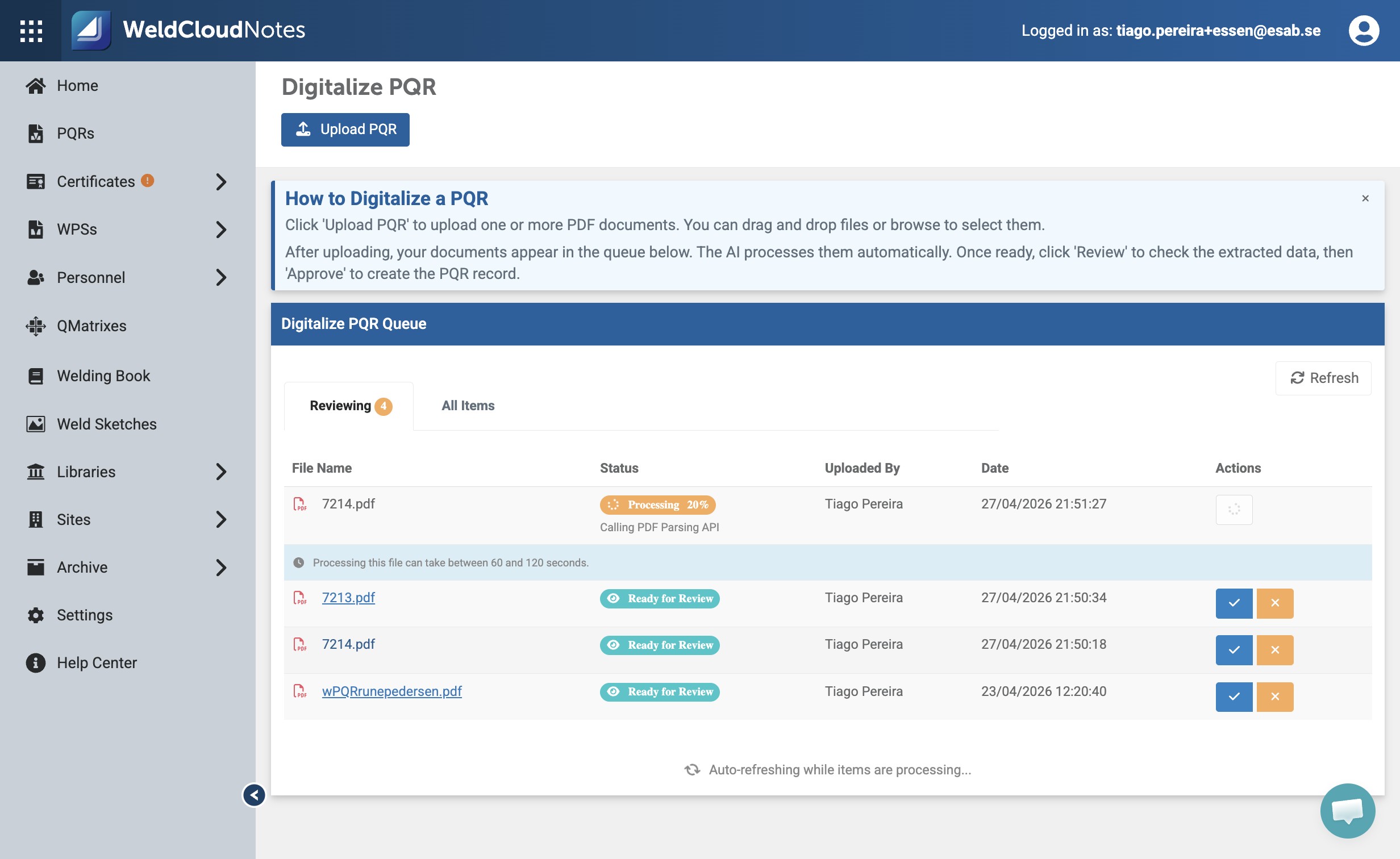Click the Calling PDF Parsing API text
Screen dimensions: 1400x859
tap(660, 527)
